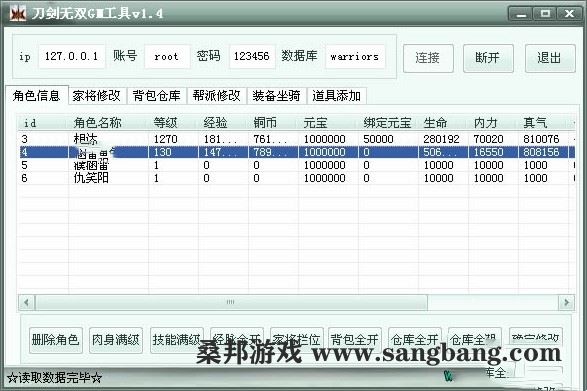
Task: Select the row for character 仇笑阳
Action: [x=296, y=178]
